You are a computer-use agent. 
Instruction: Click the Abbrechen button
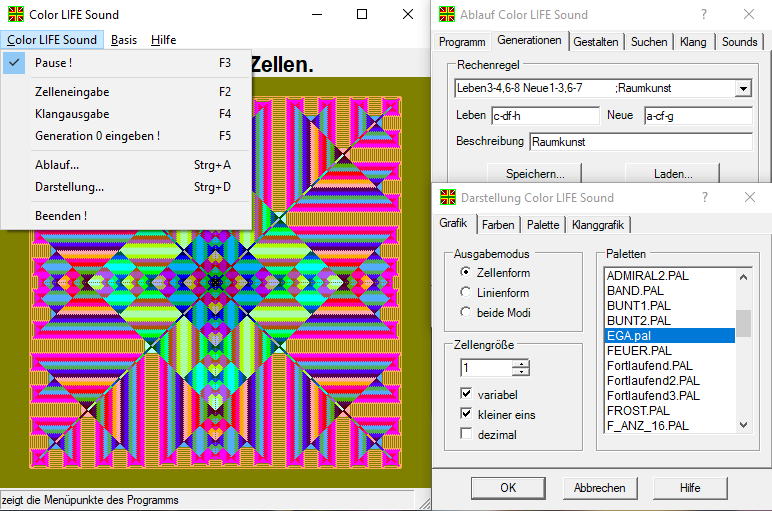pos(600,488)
